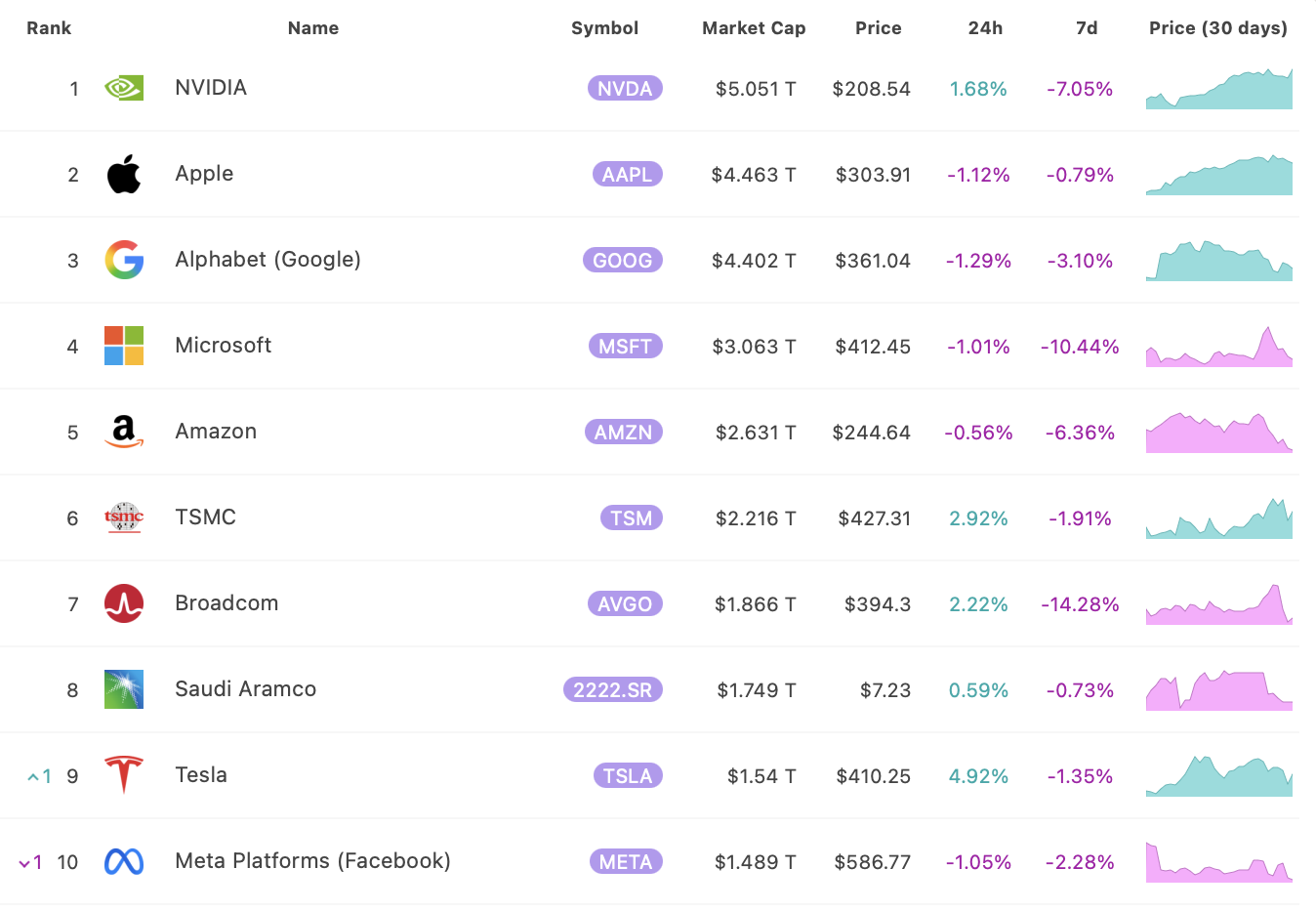Click Microsoft's 7d change -10.44%
Screen dimensions: 1316x910
[x=1080, y=347]
